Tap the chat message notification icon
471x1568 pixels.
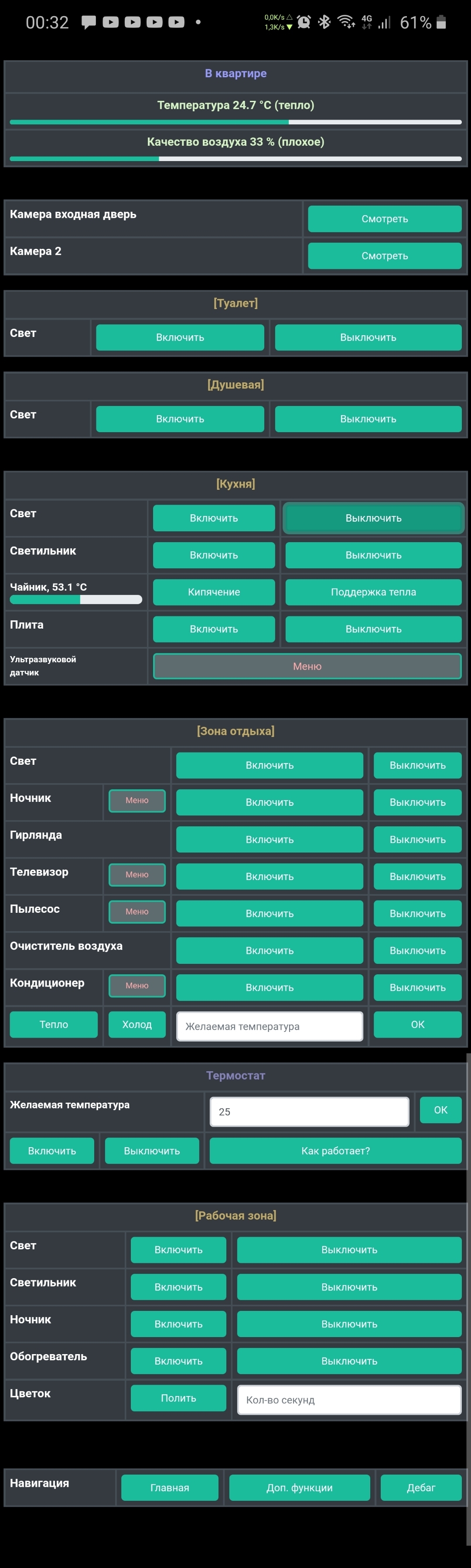click(89, 23)
